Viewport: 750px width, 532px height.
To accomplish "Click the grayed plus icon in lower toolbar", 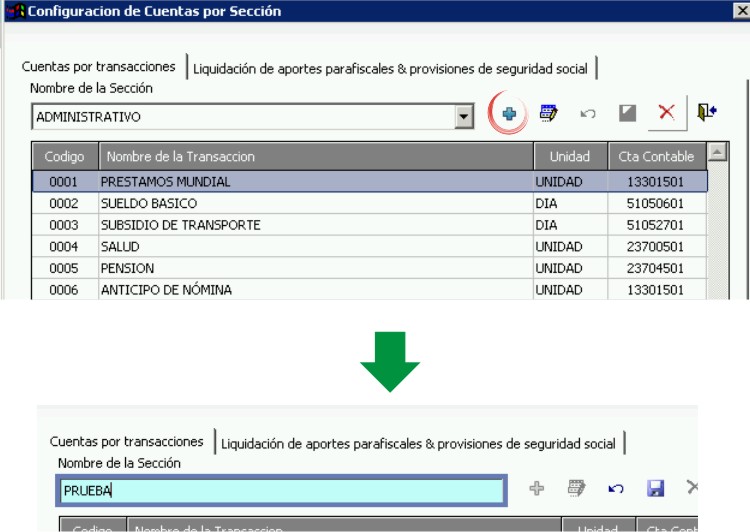I will pyautogui.click(x=537, y=488).
